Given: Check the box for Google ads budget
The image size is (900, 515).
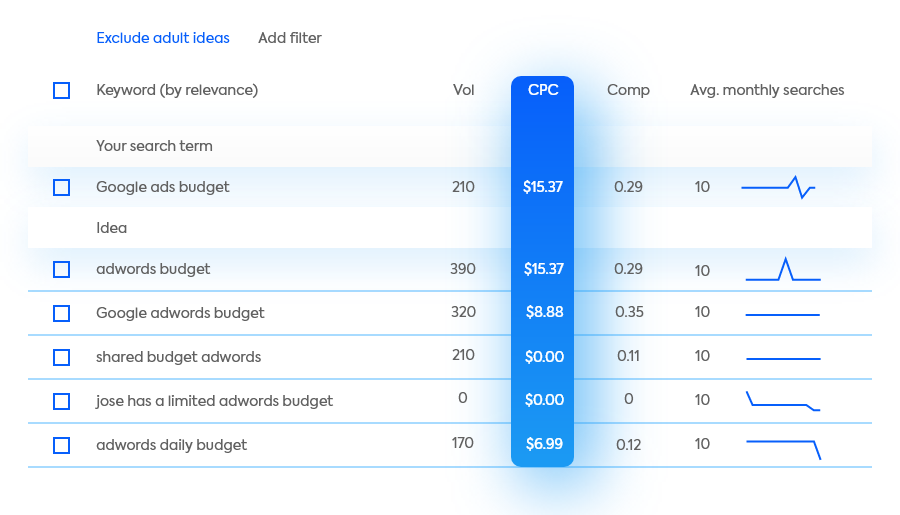Looking at the screenshot, I should click(61, 187).
